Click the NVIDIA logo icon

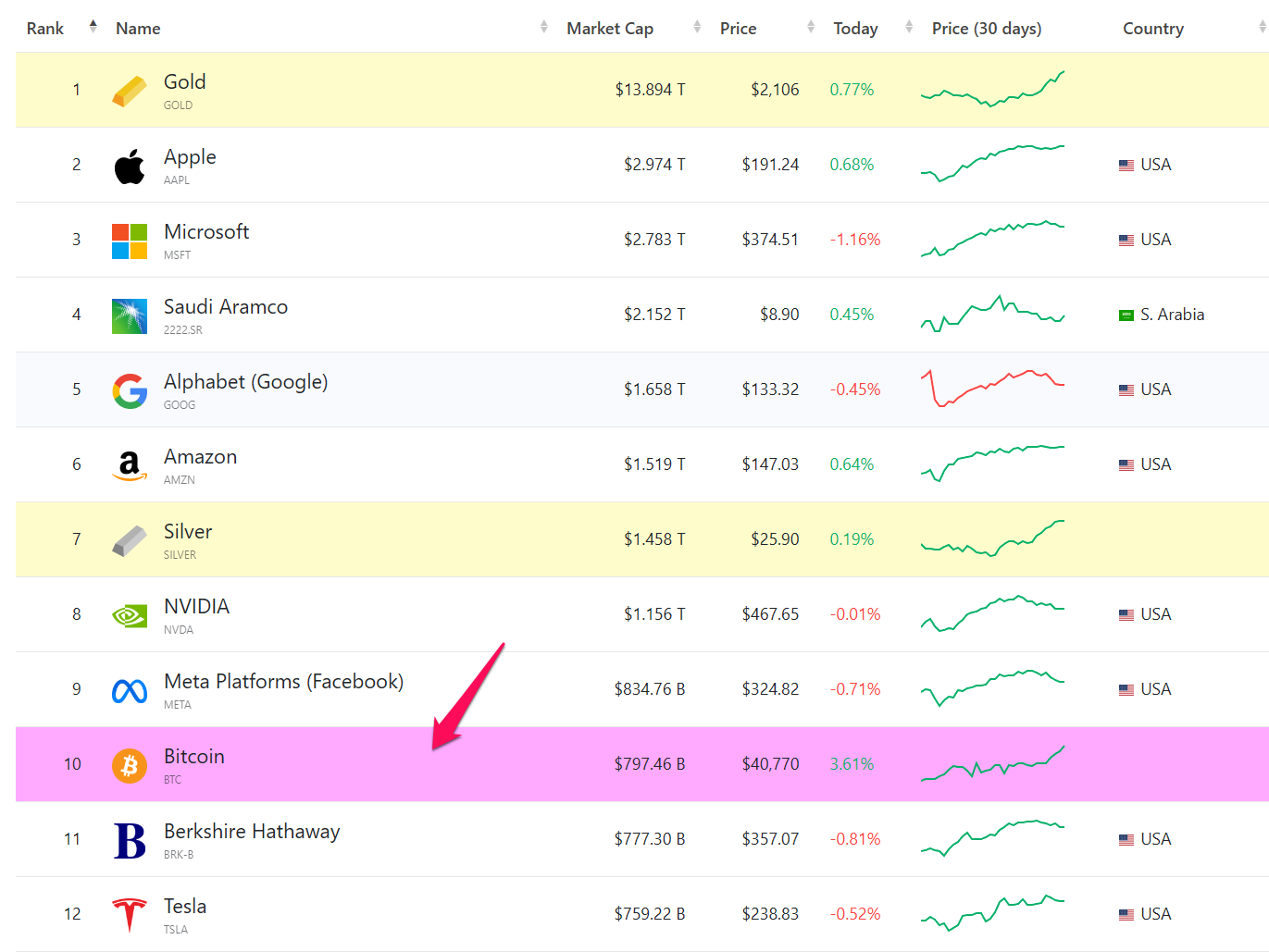point(130,615)
